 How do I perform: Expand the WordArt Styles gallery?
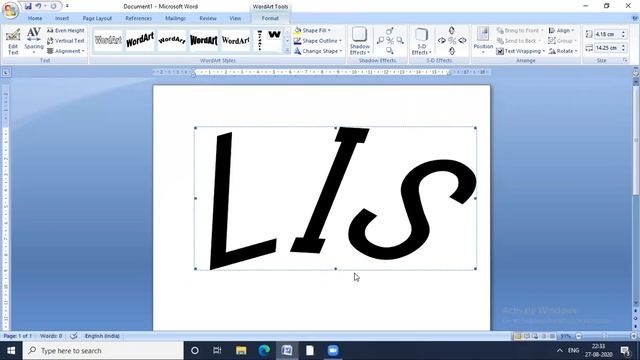point(287,50)
